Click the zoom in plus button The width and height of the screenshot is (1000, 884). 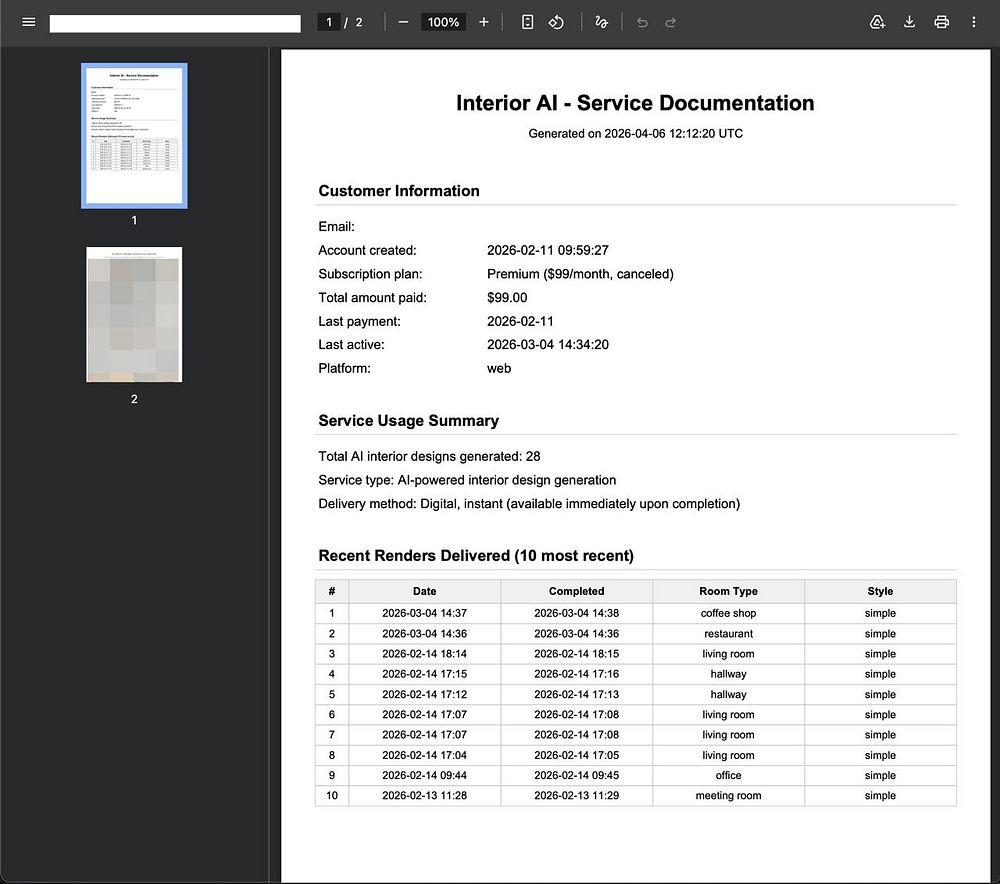click(x=484, y=22)
